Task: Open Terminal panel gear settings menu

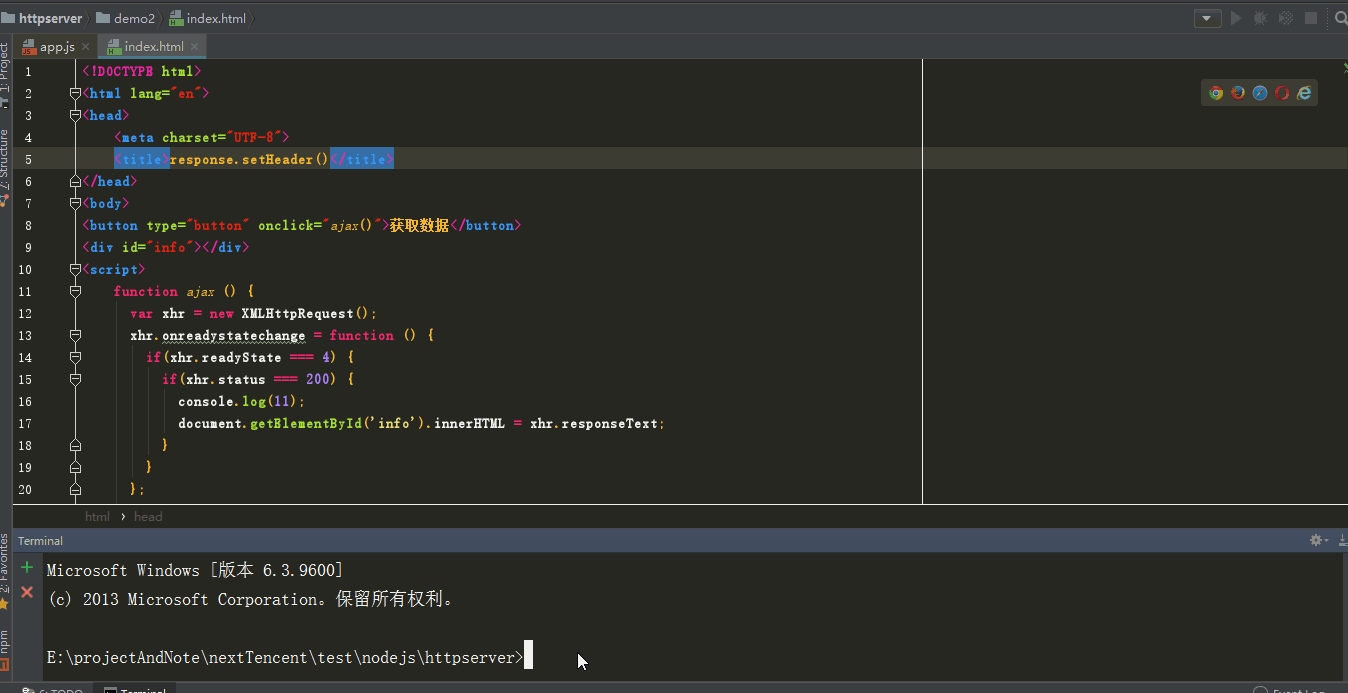Action: tap(1317, 540)
